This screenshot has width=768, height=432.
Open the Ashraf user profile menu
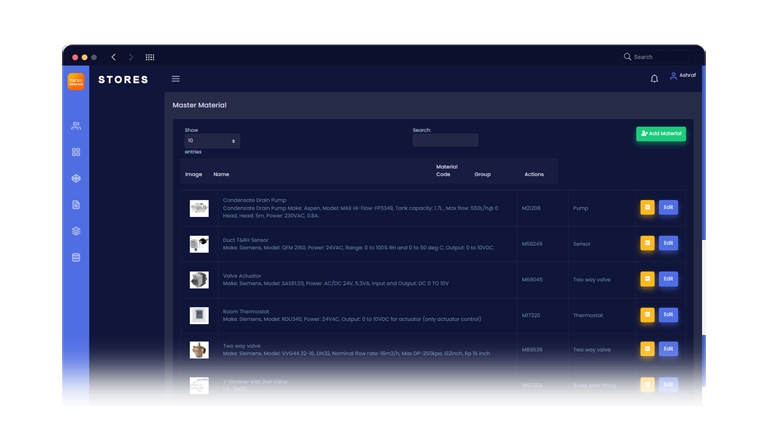click(x=683, y=76)
